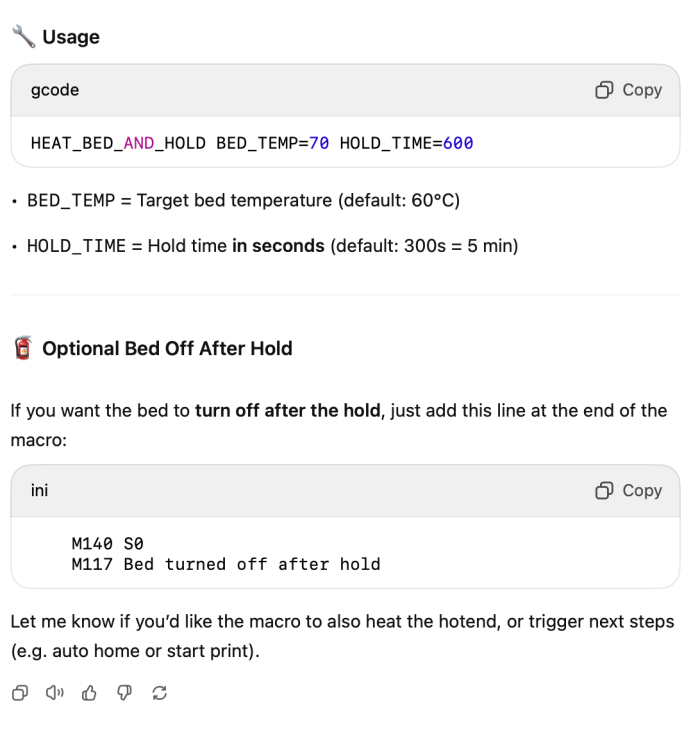Click the M140 S0 code line
The height and width of the screenshot is (750, 700).
point(108,543)
